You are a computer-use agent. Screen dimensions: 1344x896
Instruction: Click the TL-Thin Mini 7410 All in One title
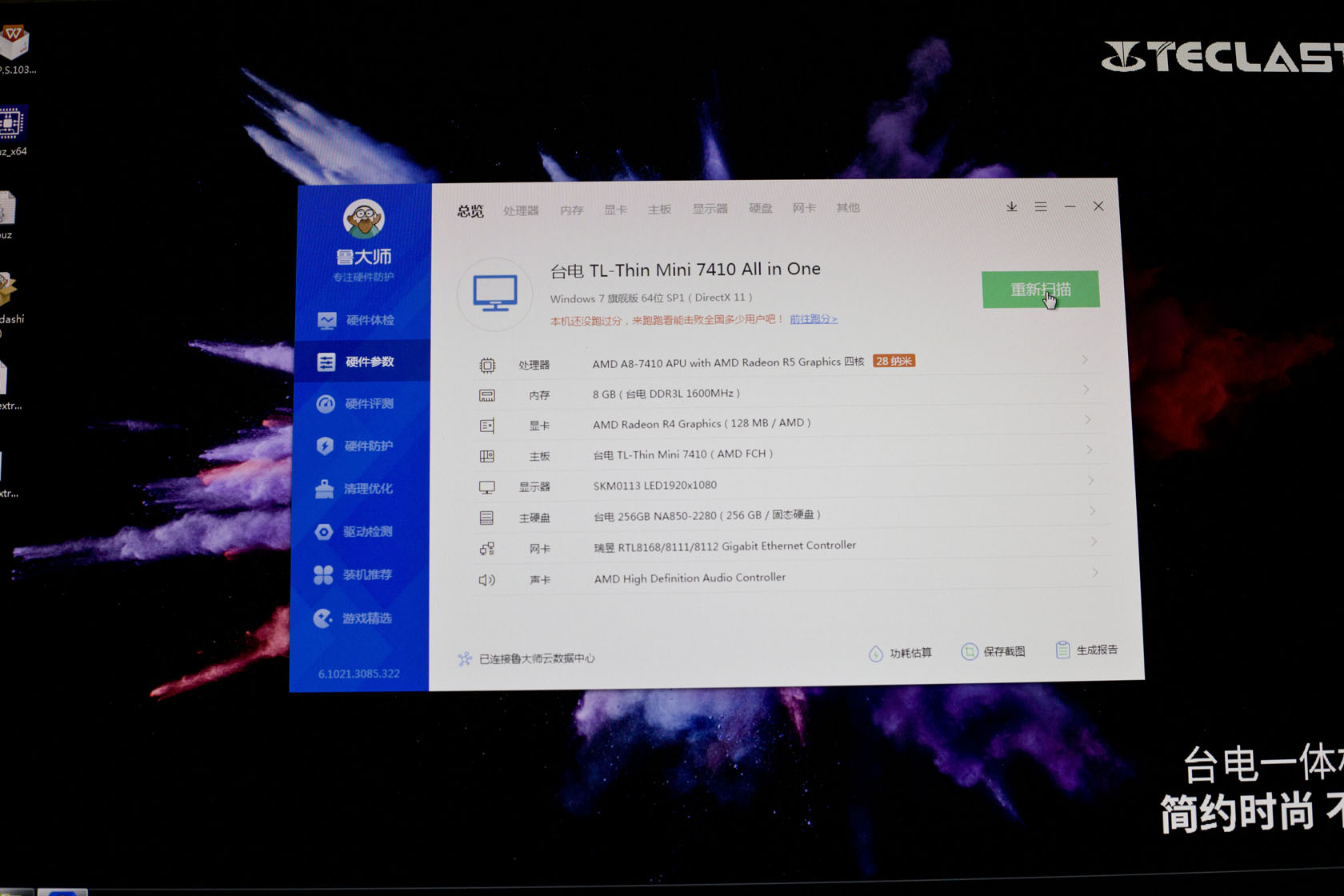pyautogui.click(x=686, y=270)
